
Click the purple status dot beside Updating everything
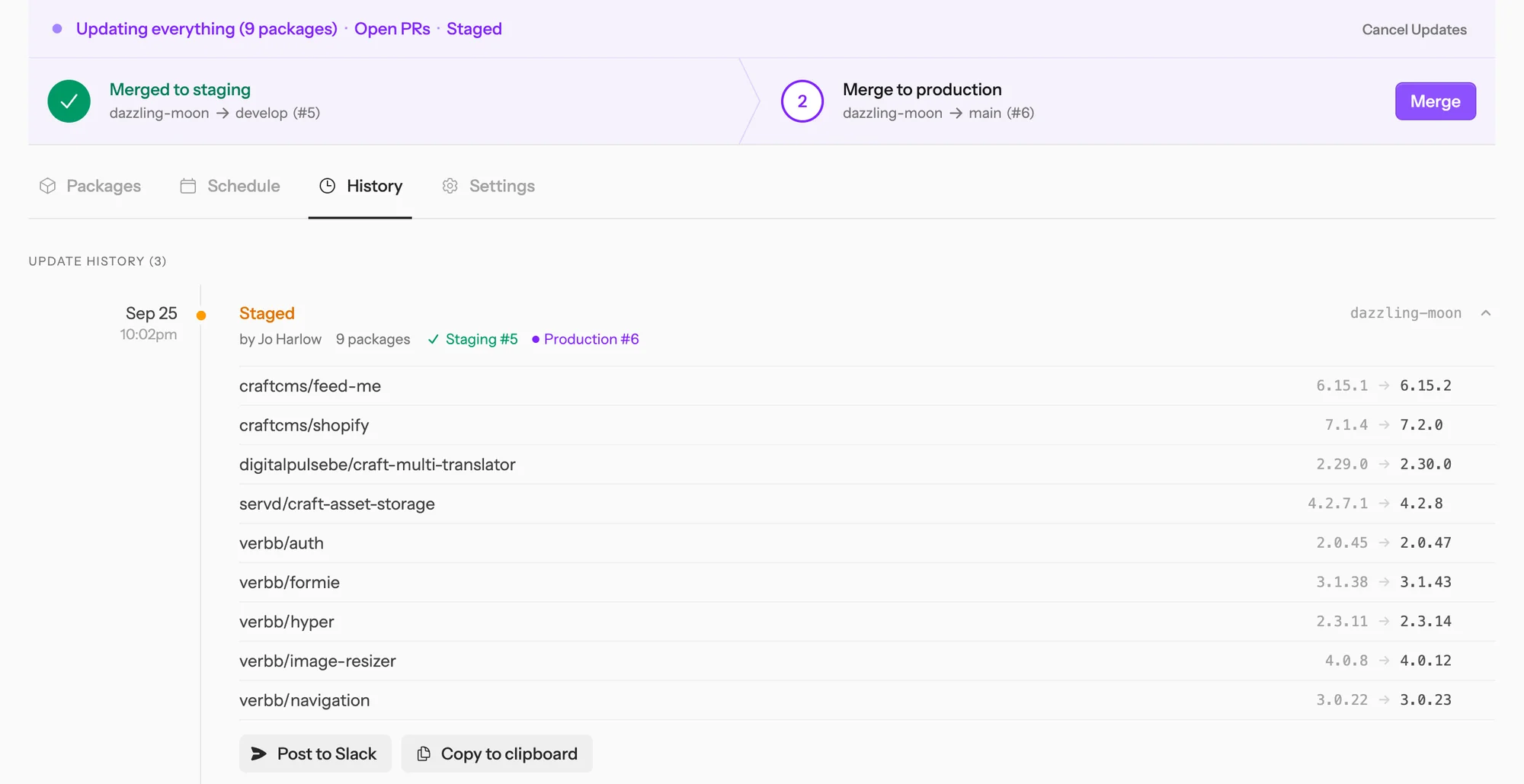coord(57,29)
